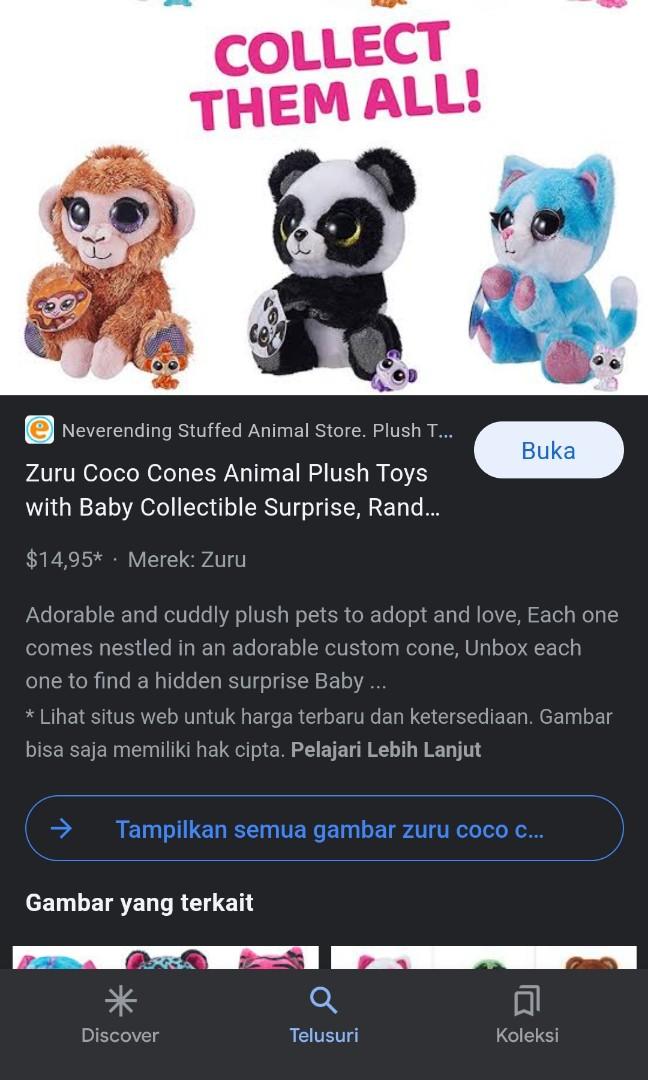Open Tampilkan semua gambar zuru coco button

(324, 828)
